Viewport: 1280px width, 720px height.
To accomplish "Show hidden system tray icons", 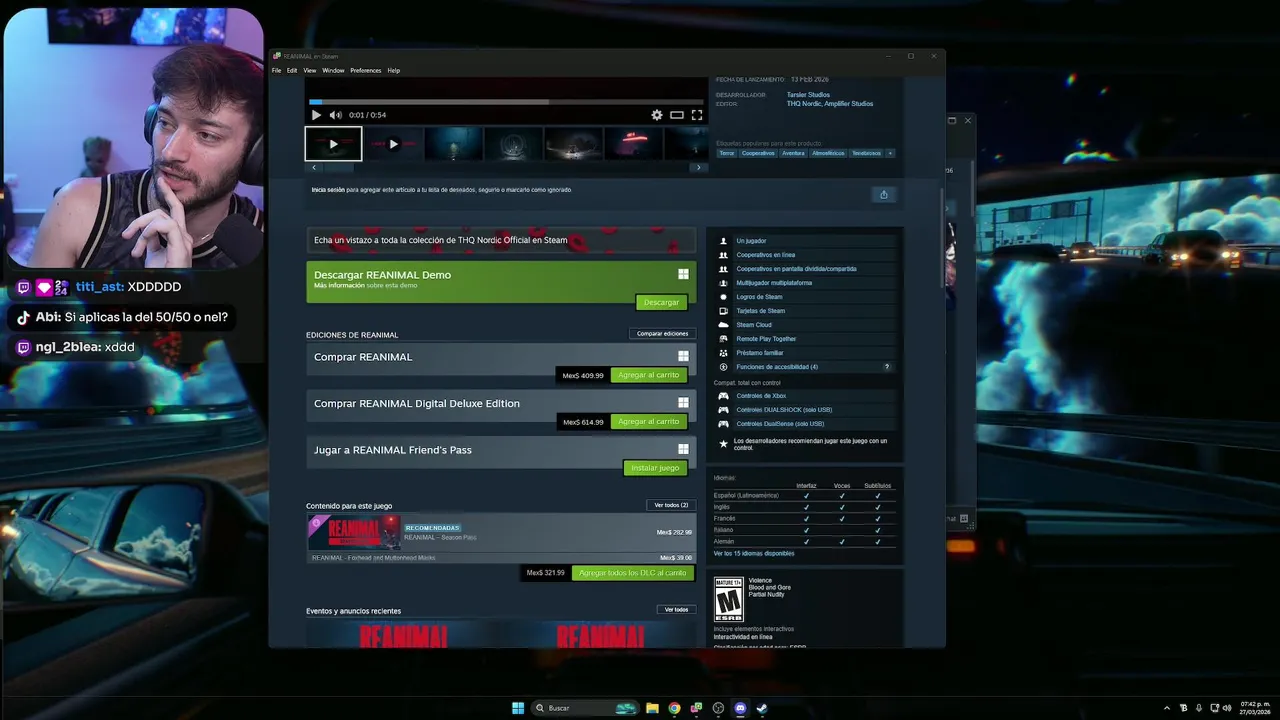I will point(1168,708).
